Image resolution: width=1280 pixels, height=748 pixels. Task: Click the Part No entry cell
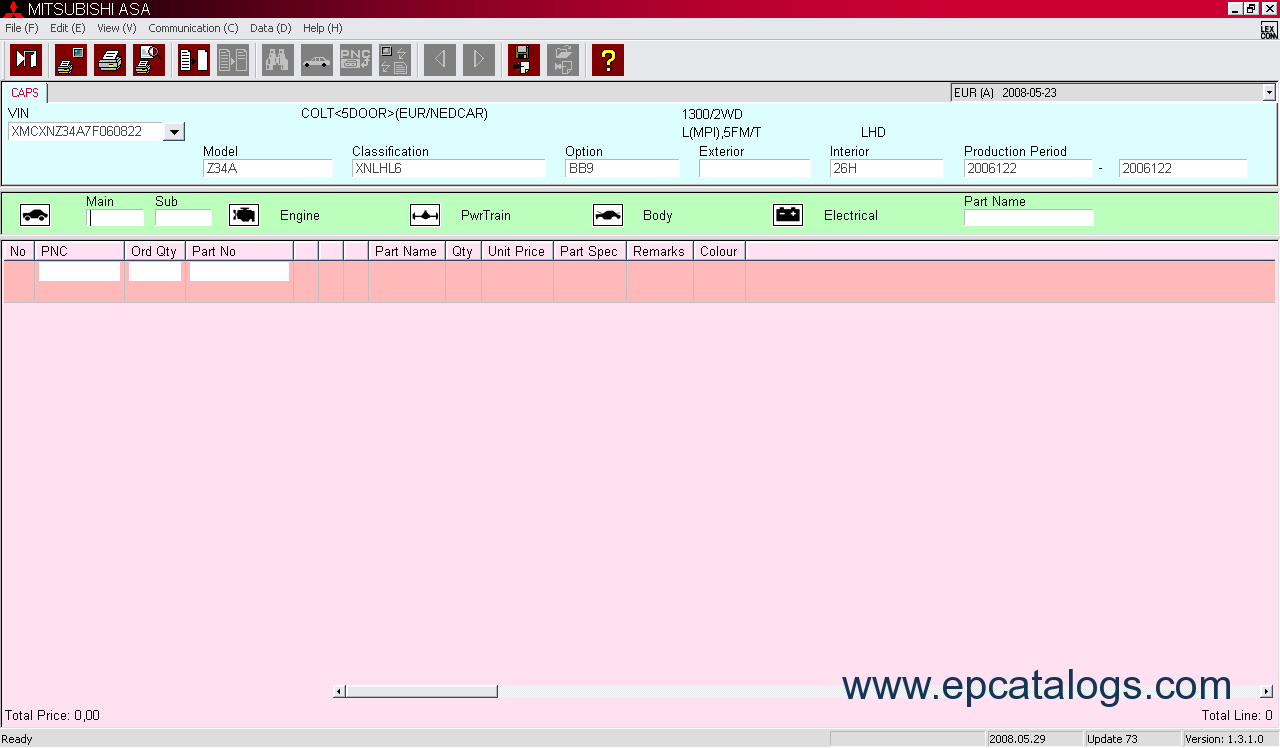(x=239, y=272)
